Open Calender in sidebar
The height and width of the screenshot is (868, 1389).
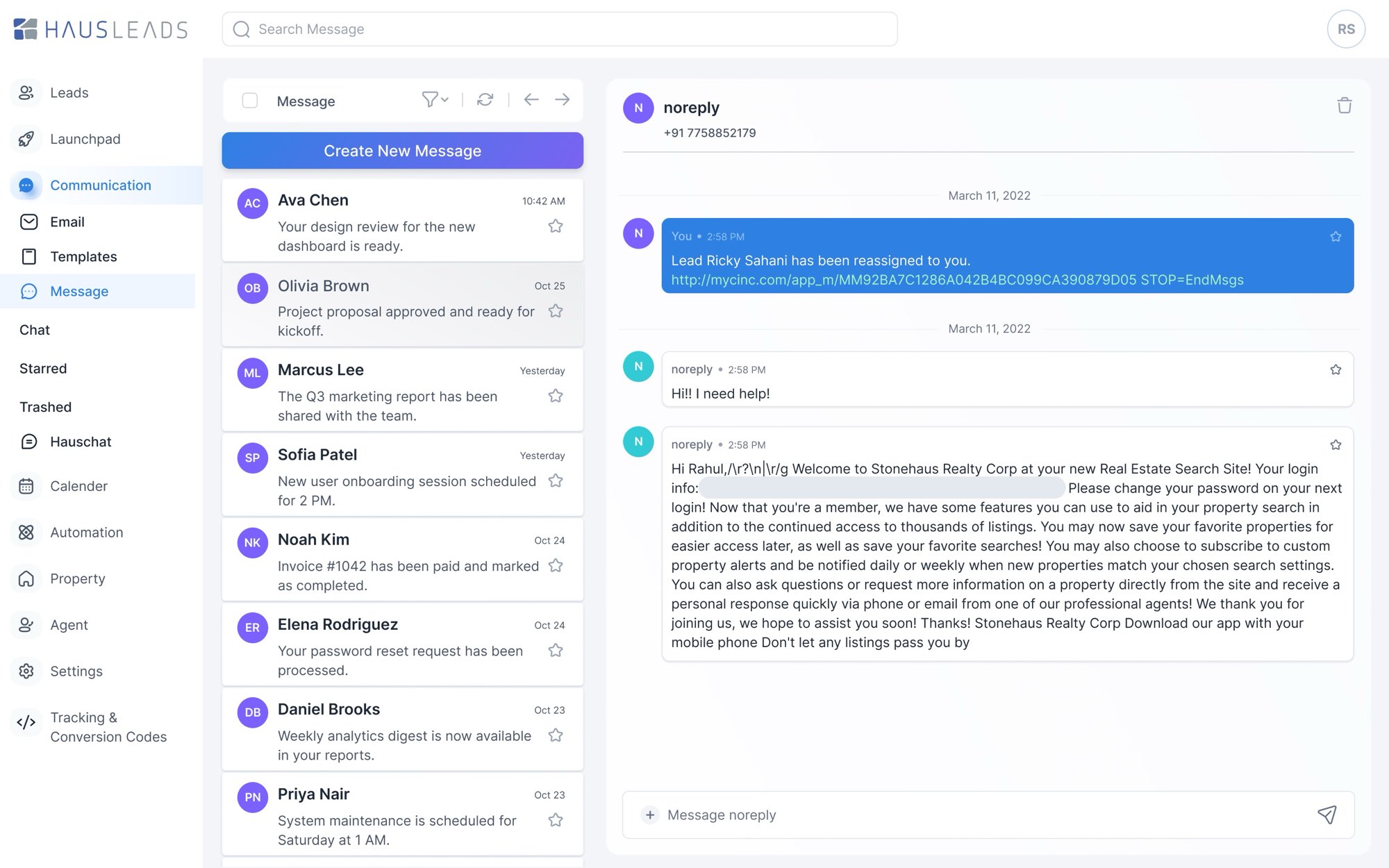tap(78, 486)
